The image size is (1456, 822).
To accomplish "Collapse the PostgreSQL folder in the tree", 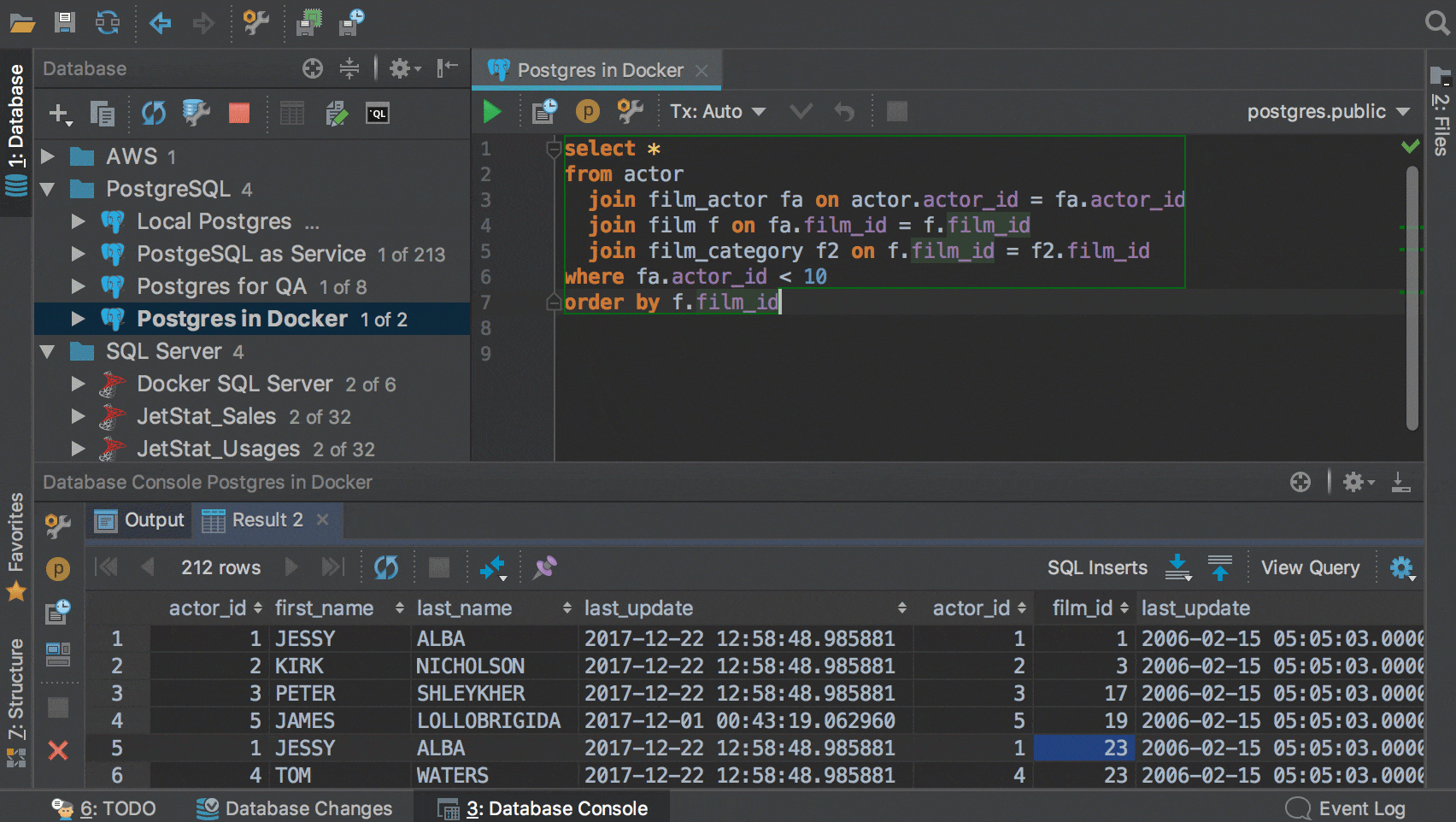I will [48, 189].
